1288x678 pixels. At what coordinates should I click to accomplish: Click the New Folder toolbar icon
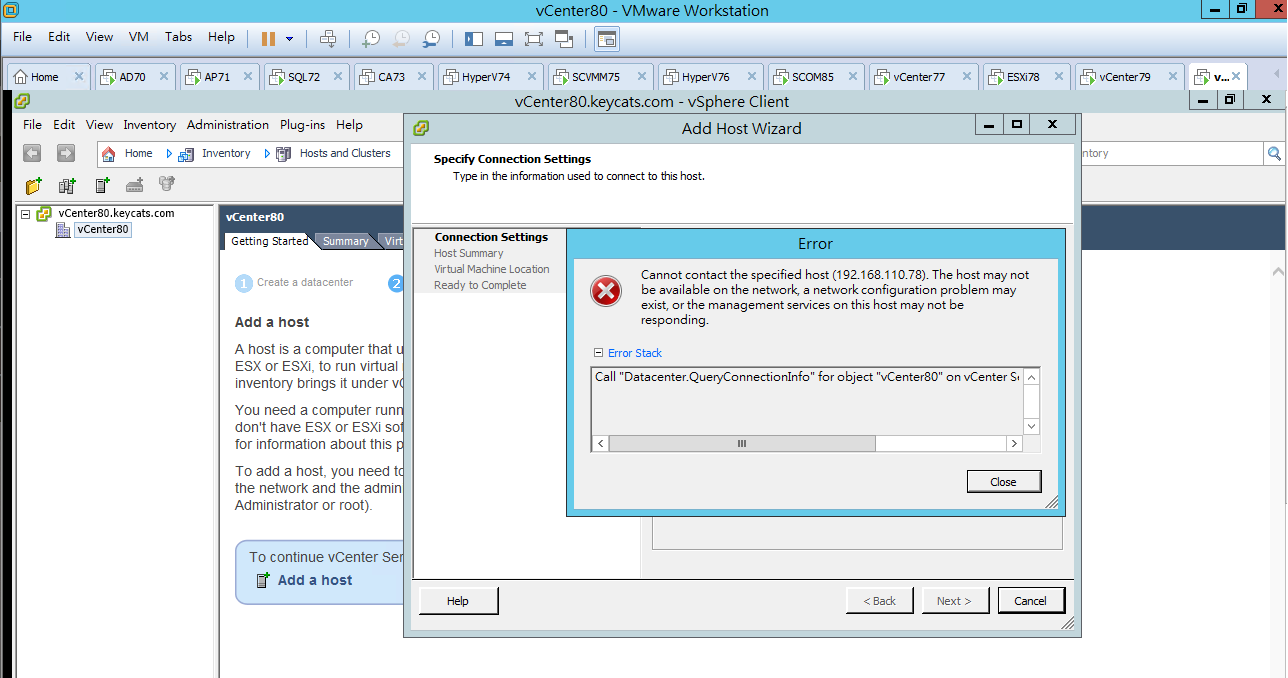coord(34,185)
